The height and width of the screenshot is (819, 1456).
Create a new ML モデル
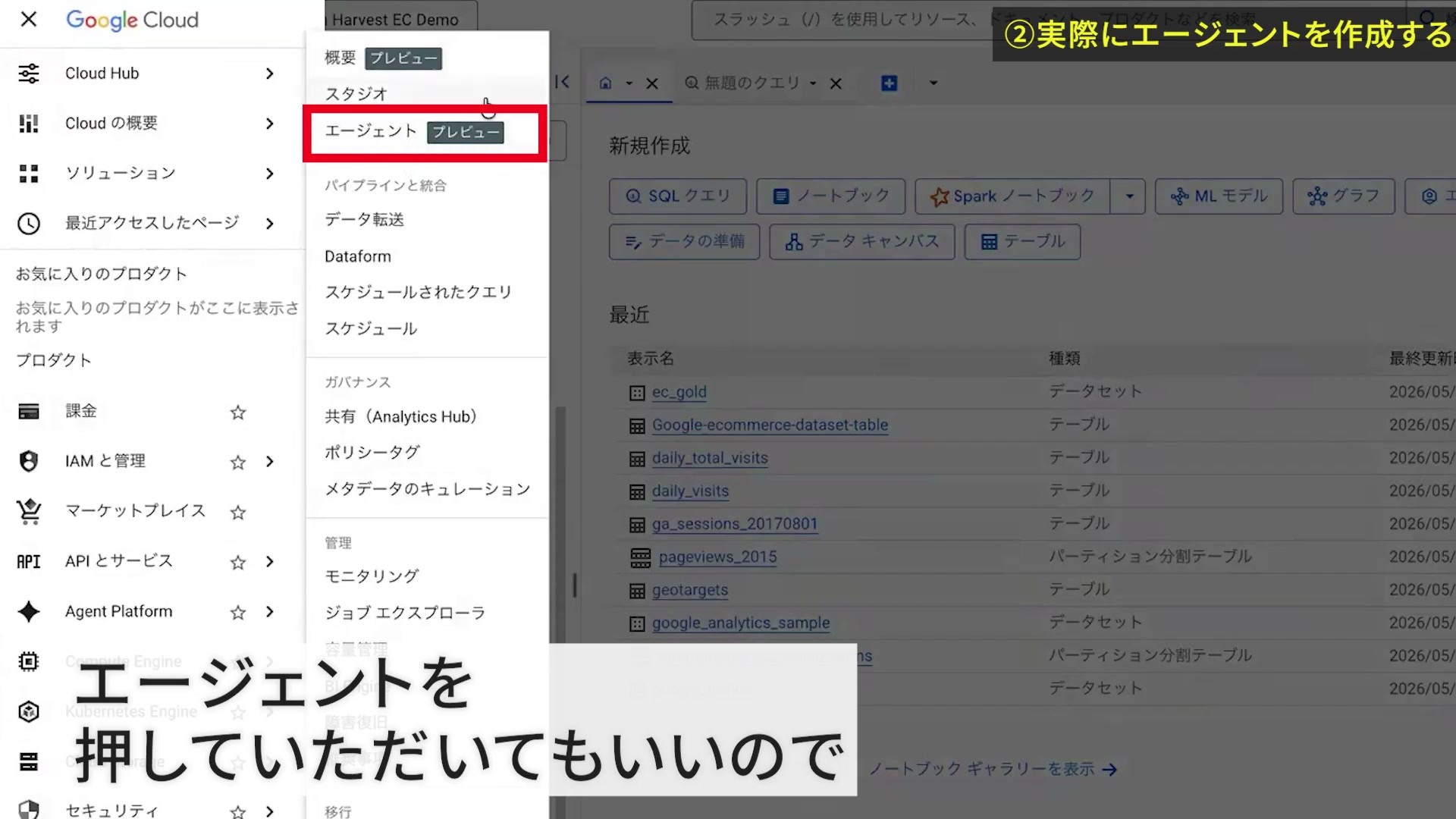[1219, 196]
